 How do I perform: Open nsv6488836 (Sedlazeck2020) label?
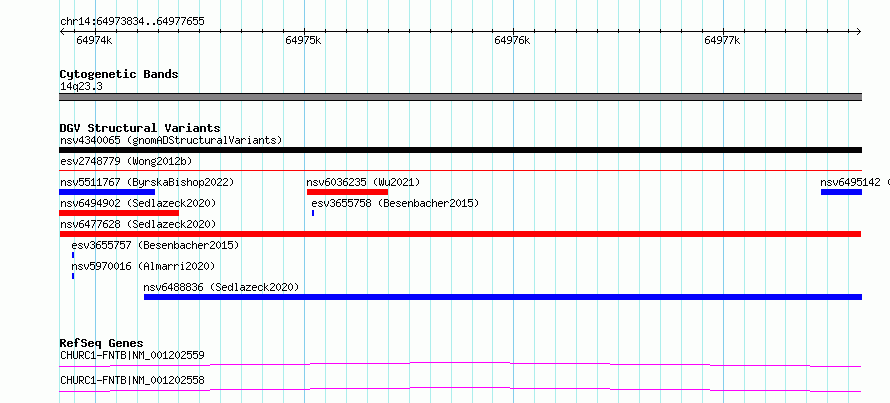(x=221, y=287)
